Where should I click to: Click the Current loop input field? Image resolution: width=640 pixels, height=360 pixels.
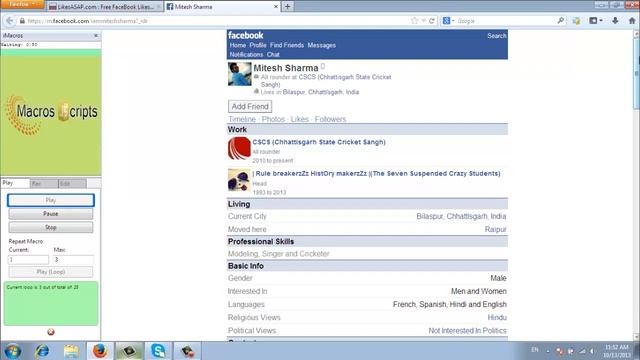click(29, 260)
